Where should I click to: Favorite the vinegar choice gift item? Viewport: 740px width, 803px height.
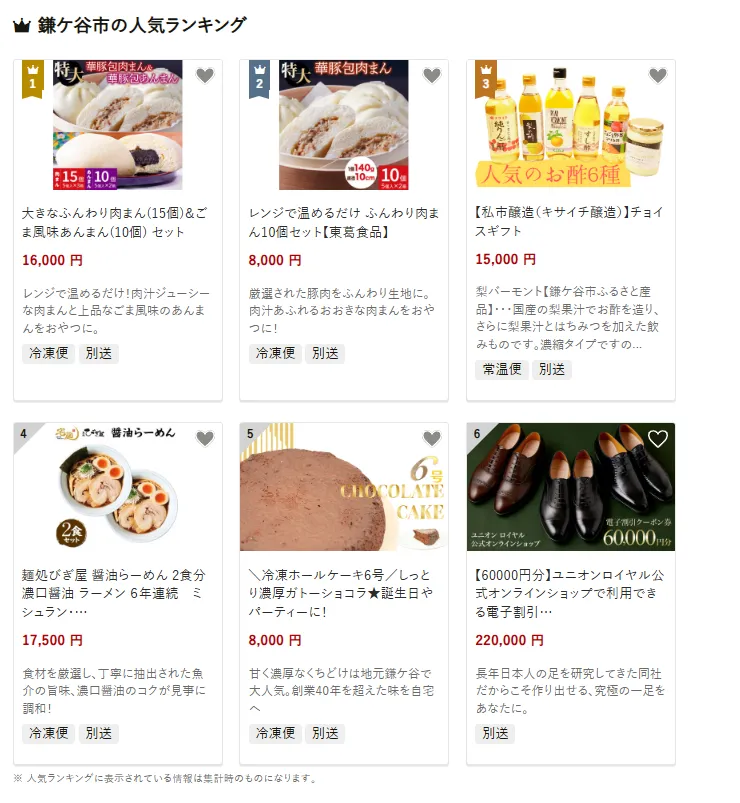click(658, 75)
